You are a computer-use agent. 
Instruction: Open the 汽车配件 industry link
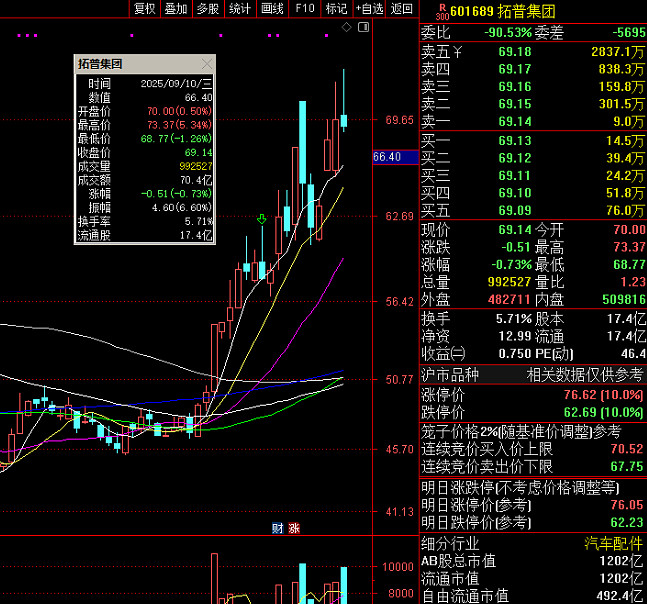614,543
